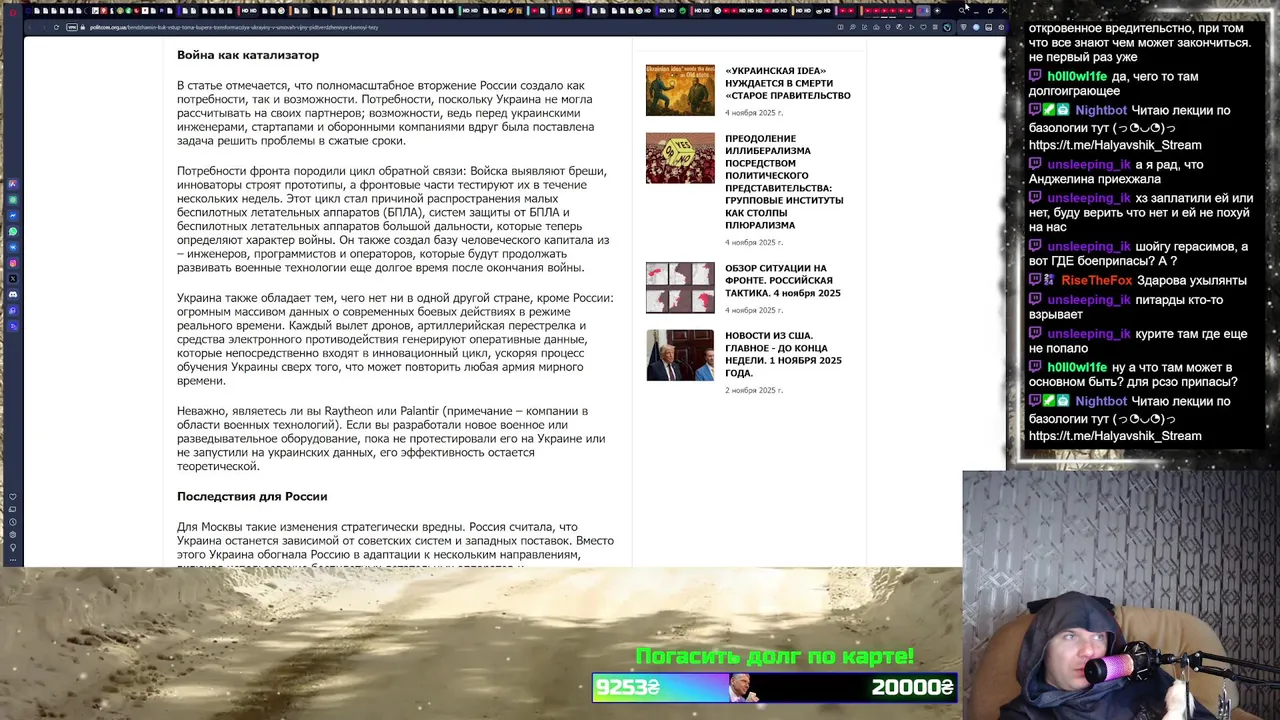Click the send/play arrow toolbar icon
Image resolution: width=1280 pixels, height=720 pixels.
(911, 27)
